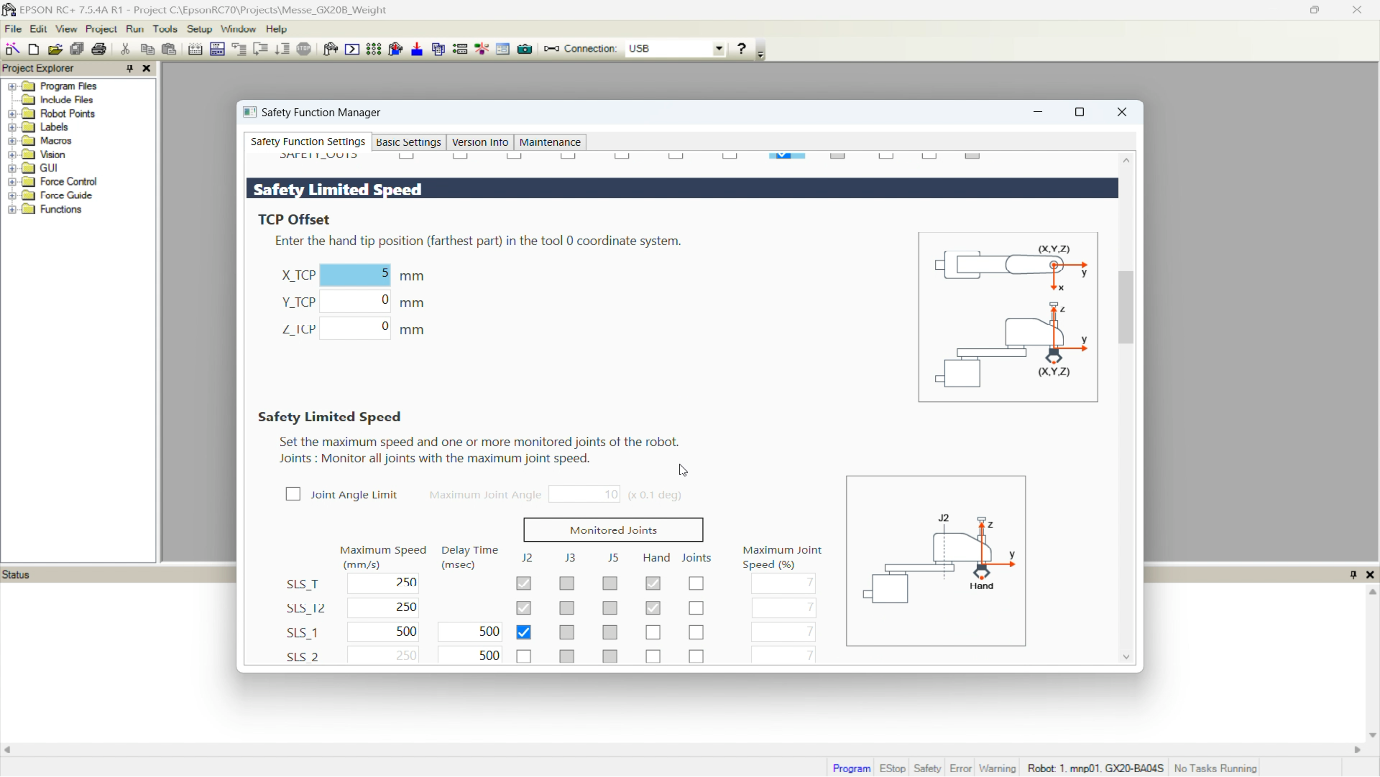1380x777 pixels.
Task: Check the Joints checkbox for SLS_T
Action: pos(696,583)
